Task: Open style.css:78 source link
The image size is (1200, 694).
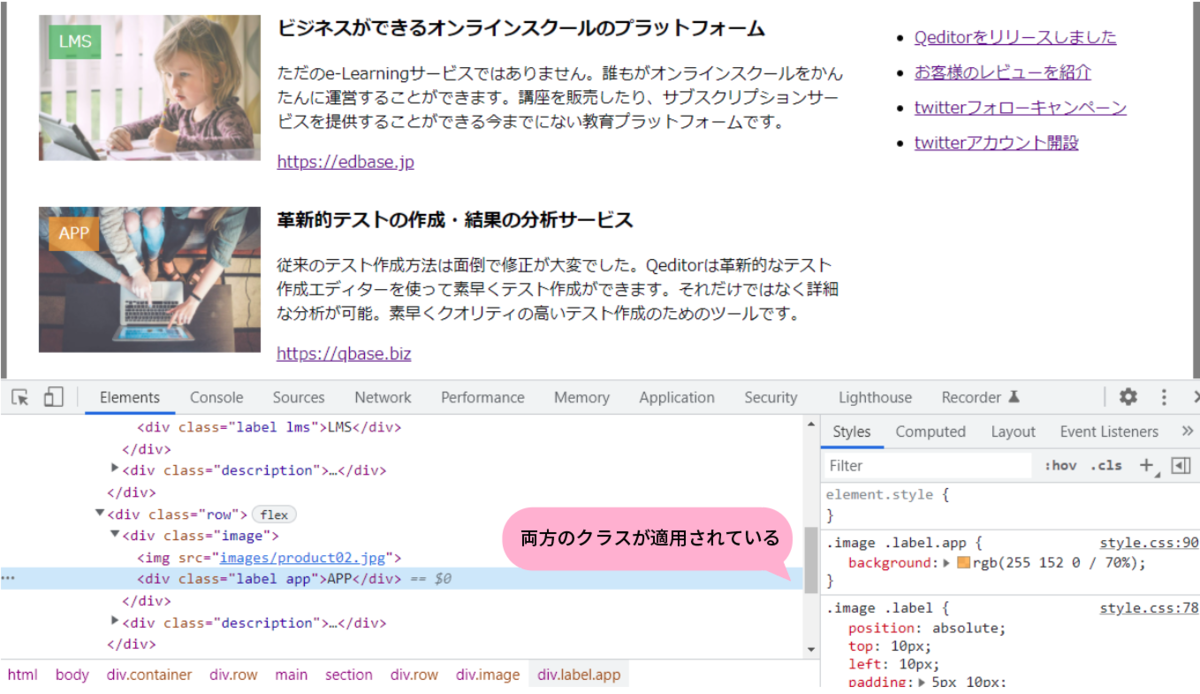Action: point(1148,607)
